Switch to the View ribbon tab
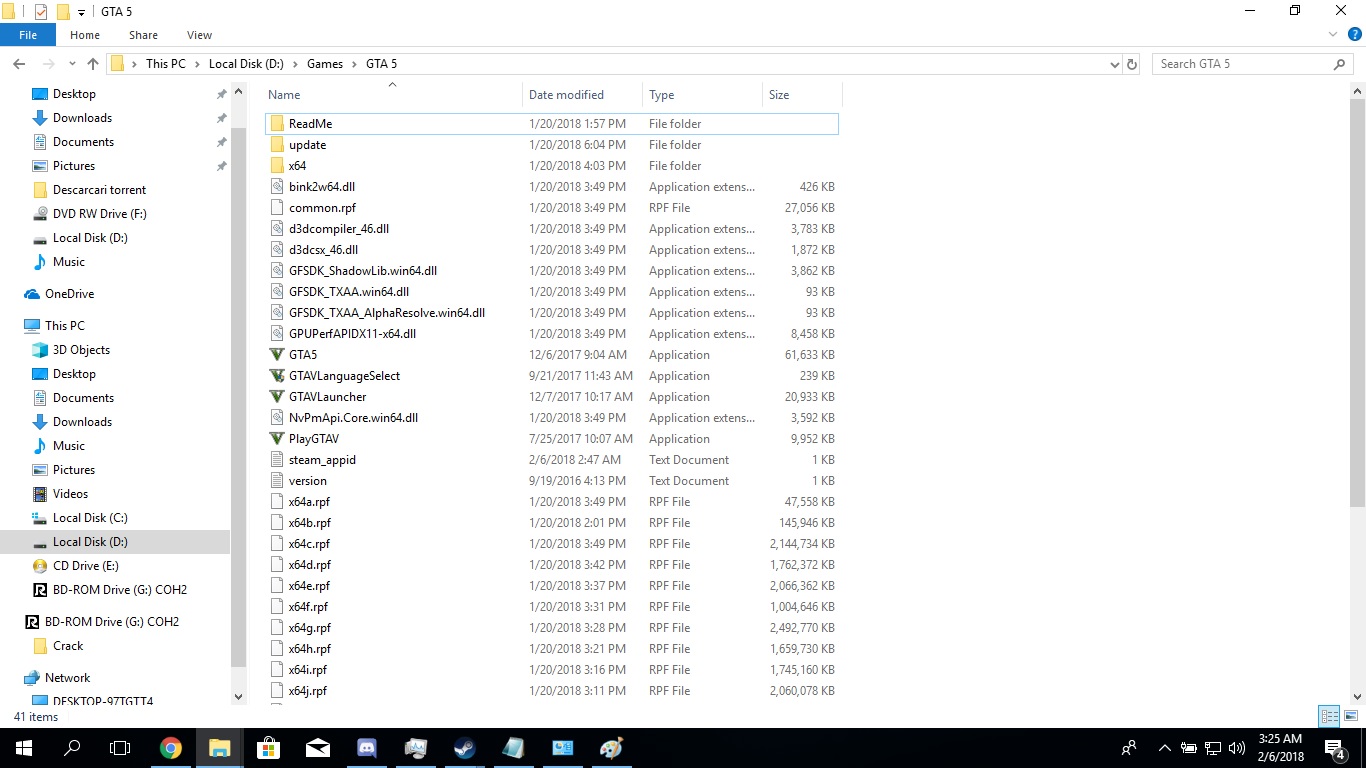 tap(199, 35)
